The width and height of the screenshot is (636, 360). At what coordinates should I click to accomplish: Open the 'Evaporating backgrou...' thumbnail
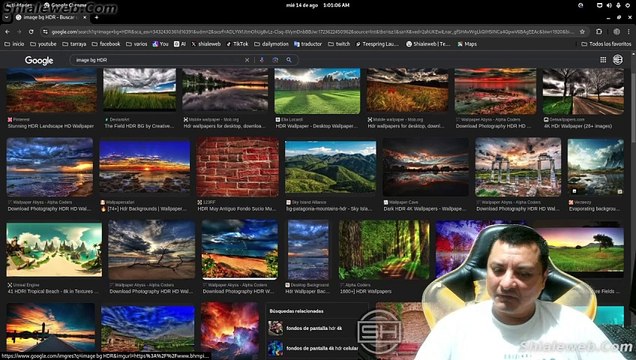pyautogui.click(x=595, y=167)
